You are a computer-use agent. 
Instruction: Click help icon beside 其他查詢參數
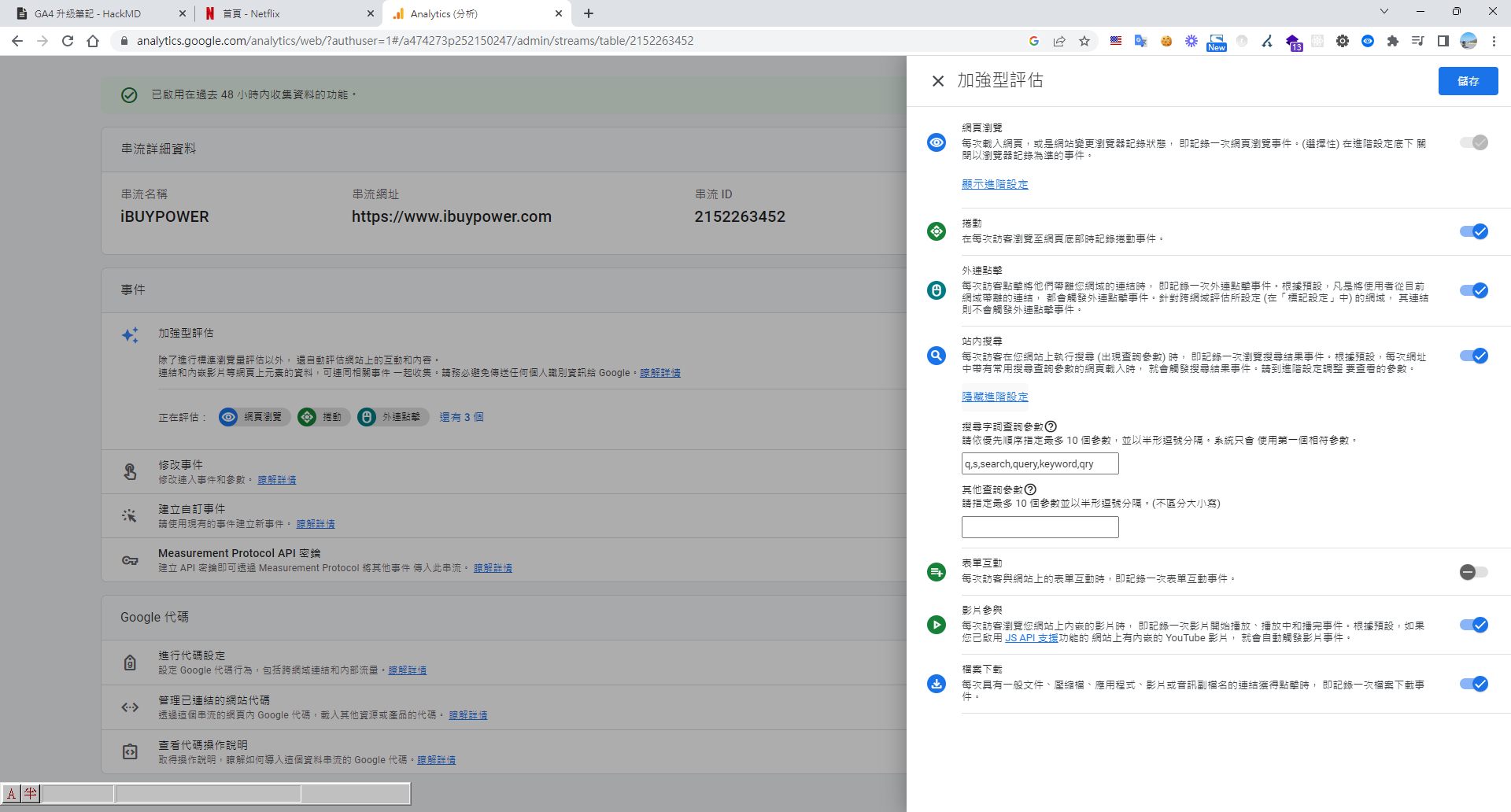[1030, 489]
